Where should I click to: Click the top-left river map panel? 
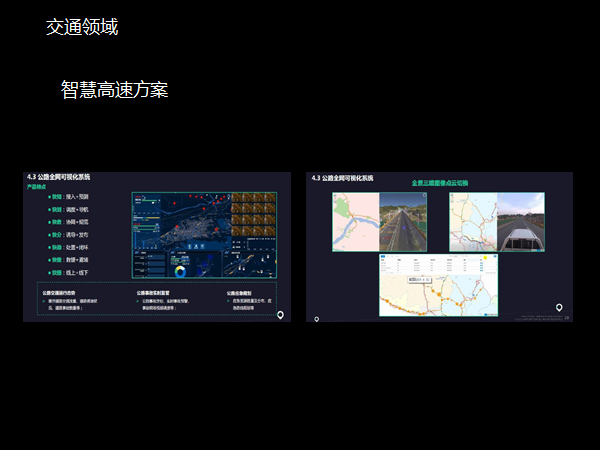coord(354,219)
